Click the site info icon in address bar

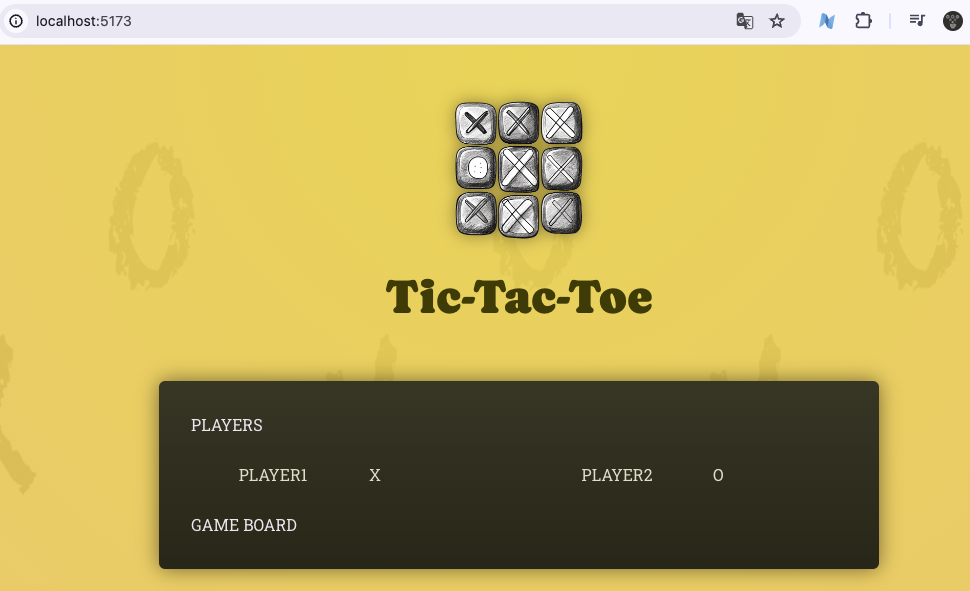[x=16, y=21]
